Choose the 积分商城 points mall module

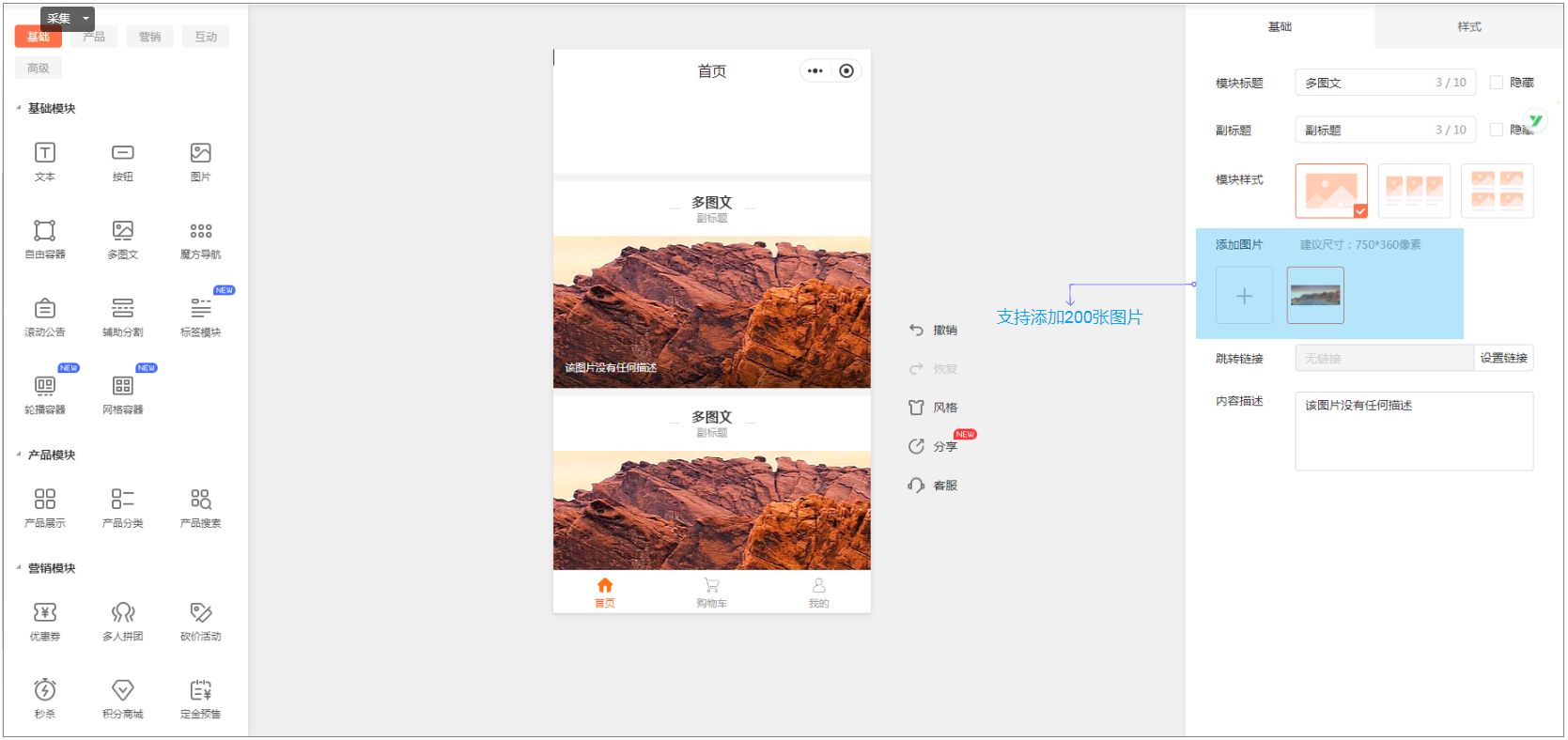[x=123, y=690]
